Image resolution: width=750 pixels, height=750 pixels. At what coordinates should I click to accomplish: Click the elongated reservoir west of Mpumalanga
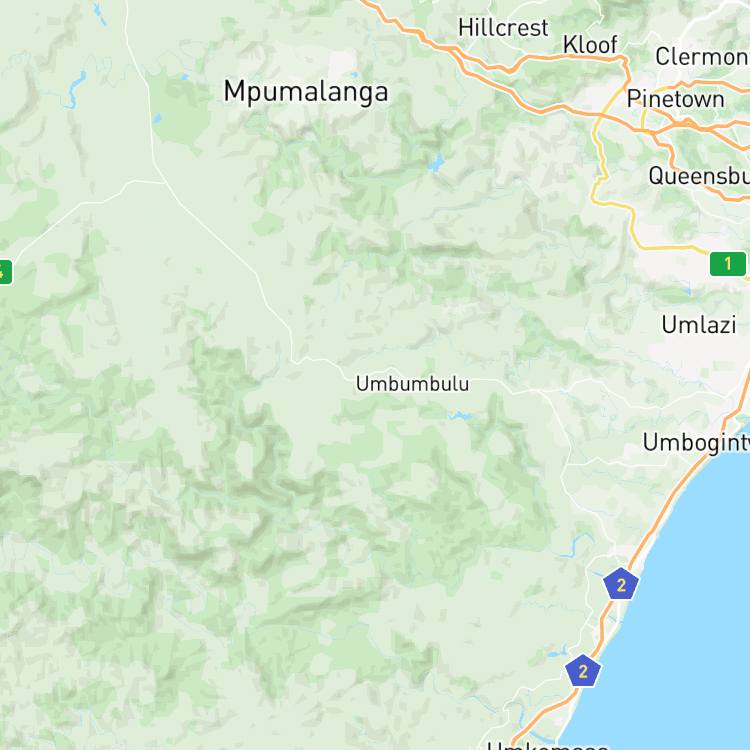point(77,89)
